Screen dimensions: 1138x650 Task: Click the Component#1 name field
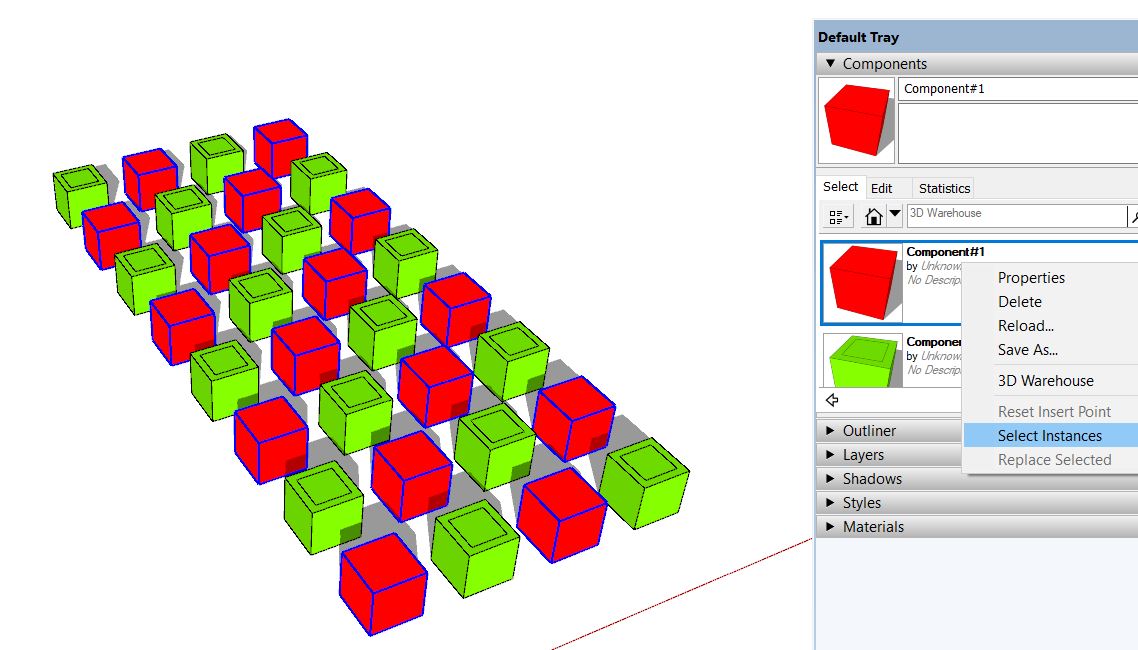point(1017,89)
